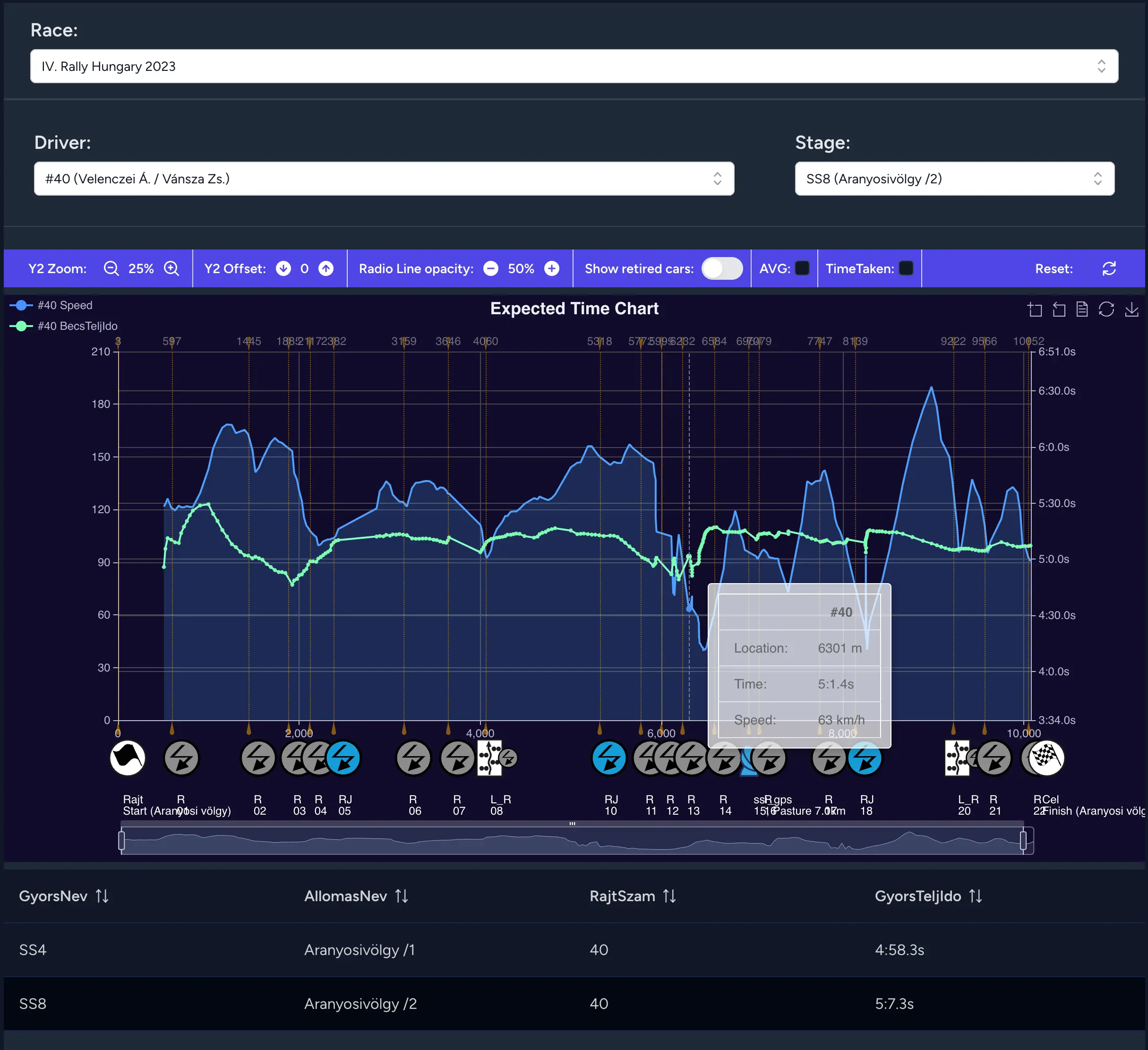Check the AVG checkbox
This screenshot has width=1148, height=1050.
click(802, 268)
